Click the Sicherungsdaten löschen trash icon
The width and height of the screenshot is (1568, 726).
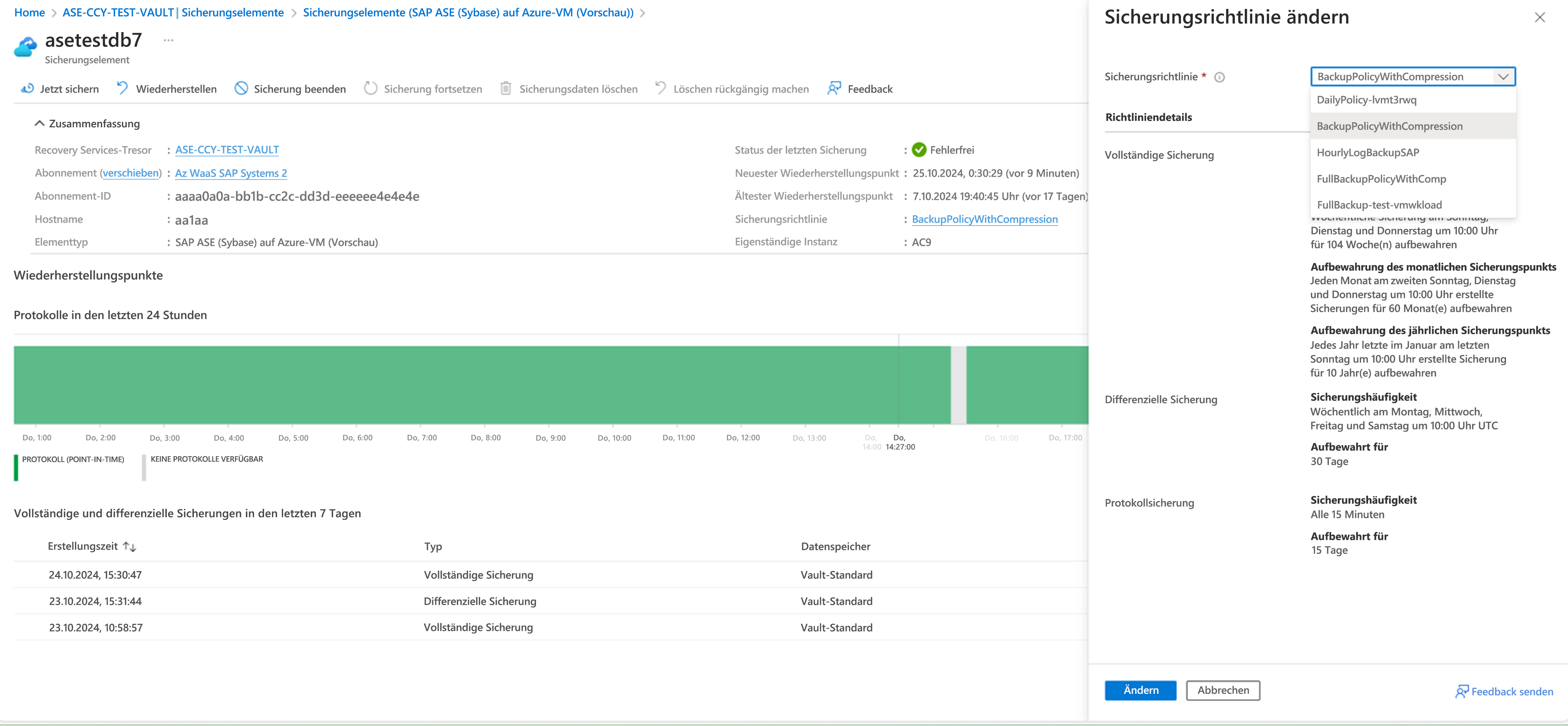click(x=505, y=89)
